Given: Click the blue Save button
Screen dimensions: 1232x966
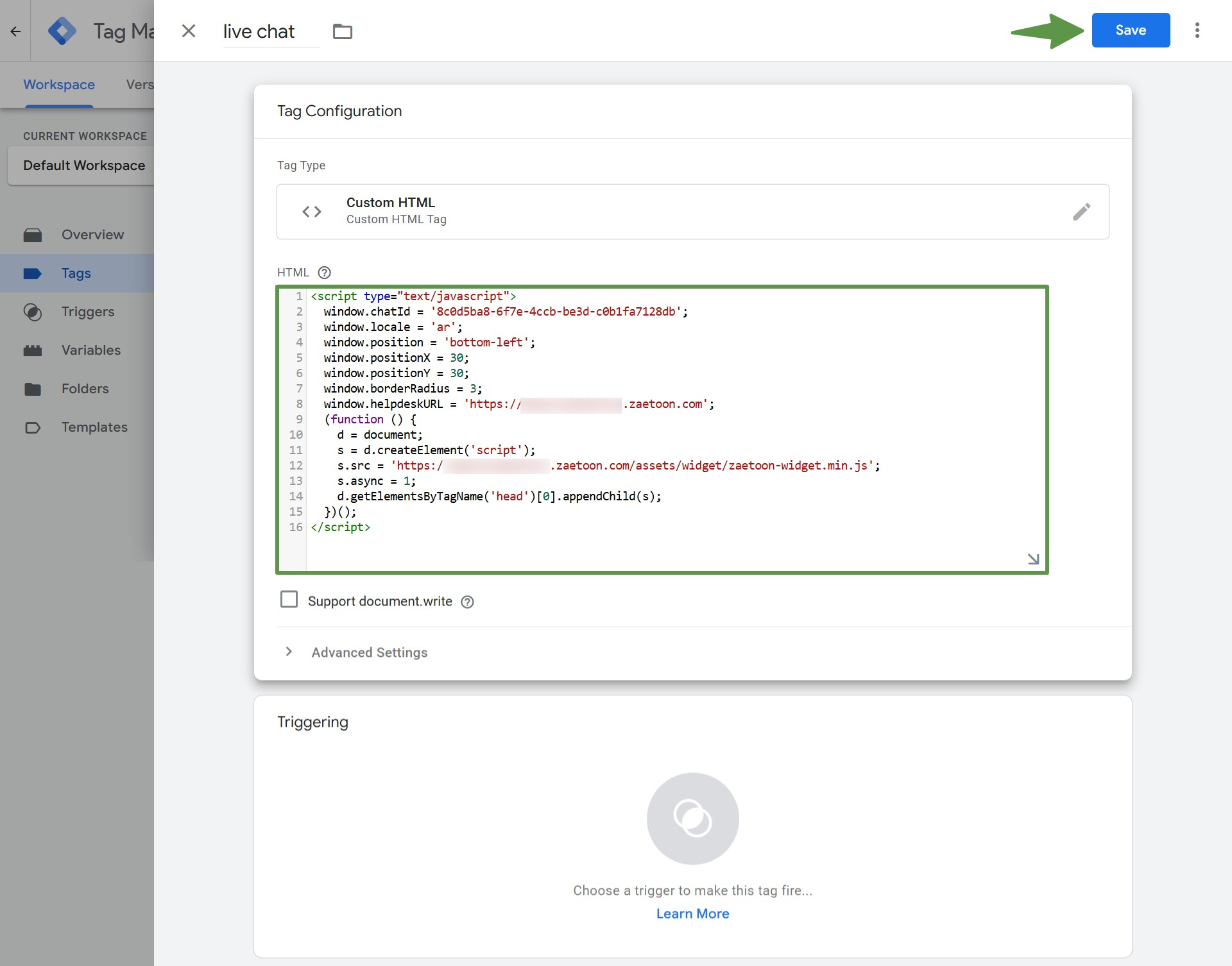Looking at the screenshot, I should [x=1131, y=30].
